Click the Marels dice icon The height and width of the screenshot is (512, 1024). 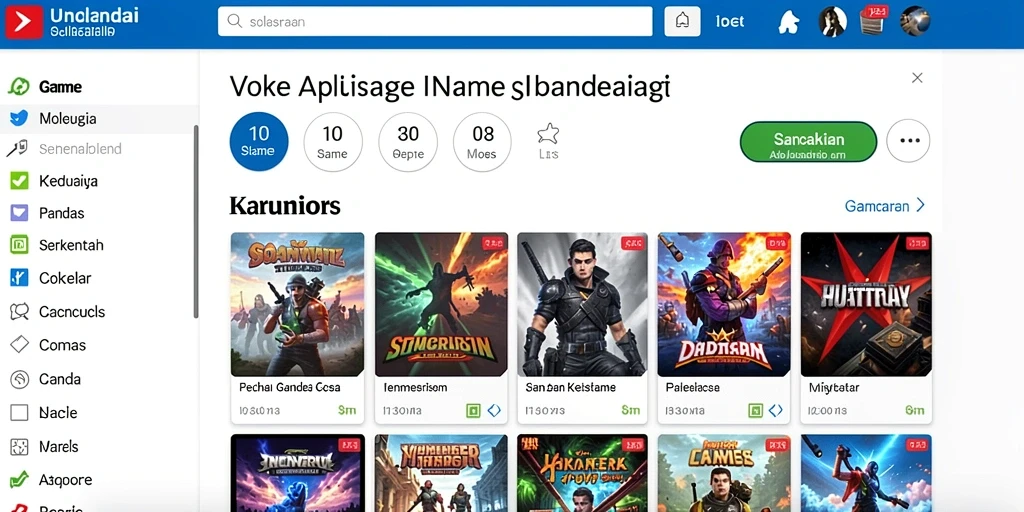click(20, 447)
